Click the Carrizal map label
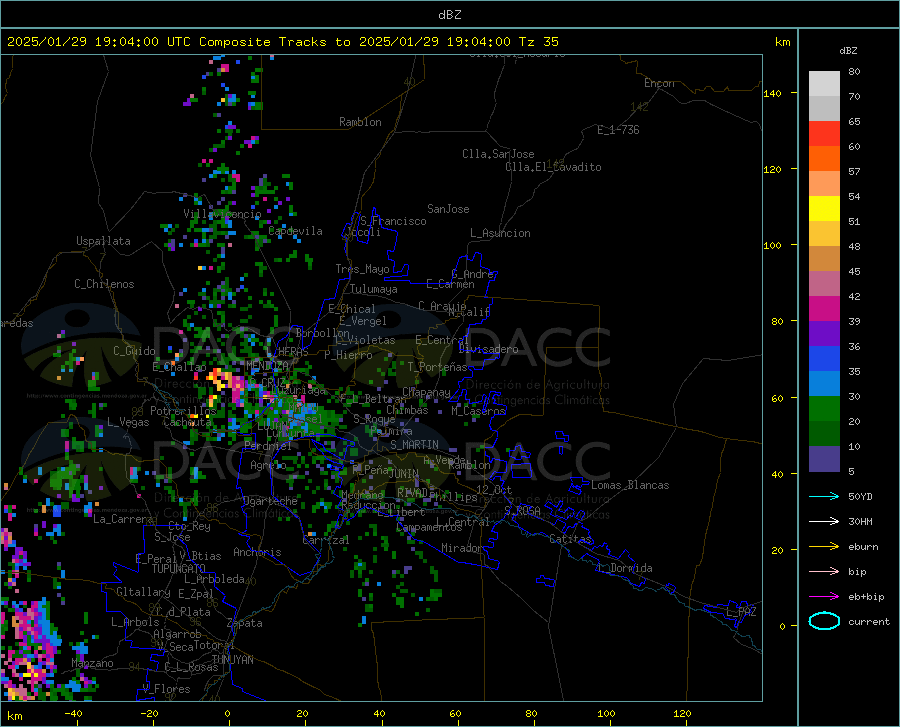 pyautogui.click(x=325, y=540)
